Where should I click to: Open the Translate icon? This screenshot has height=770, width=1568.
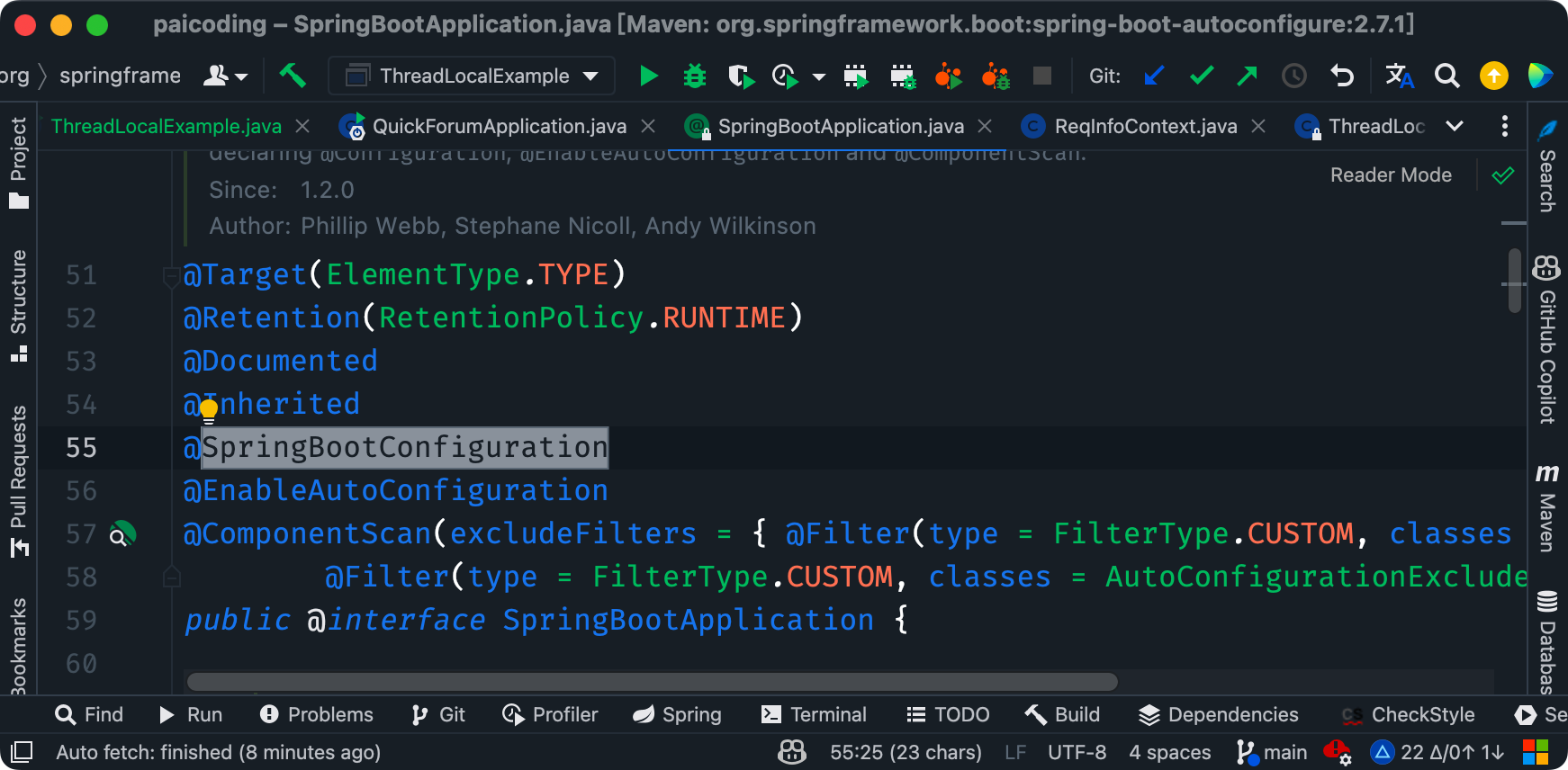[1400, 76]
